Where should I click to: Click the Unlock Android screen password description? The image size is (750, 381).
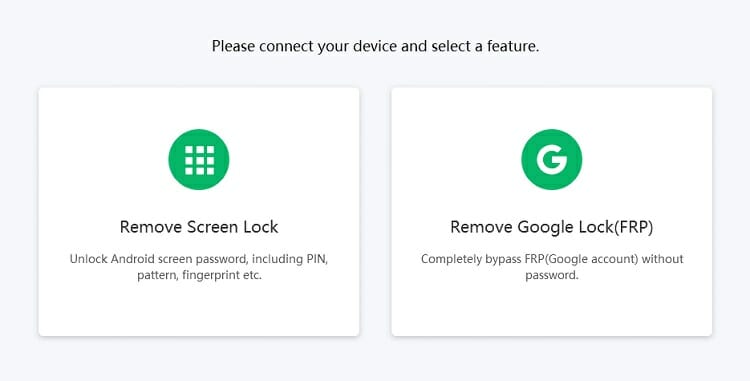199,267
